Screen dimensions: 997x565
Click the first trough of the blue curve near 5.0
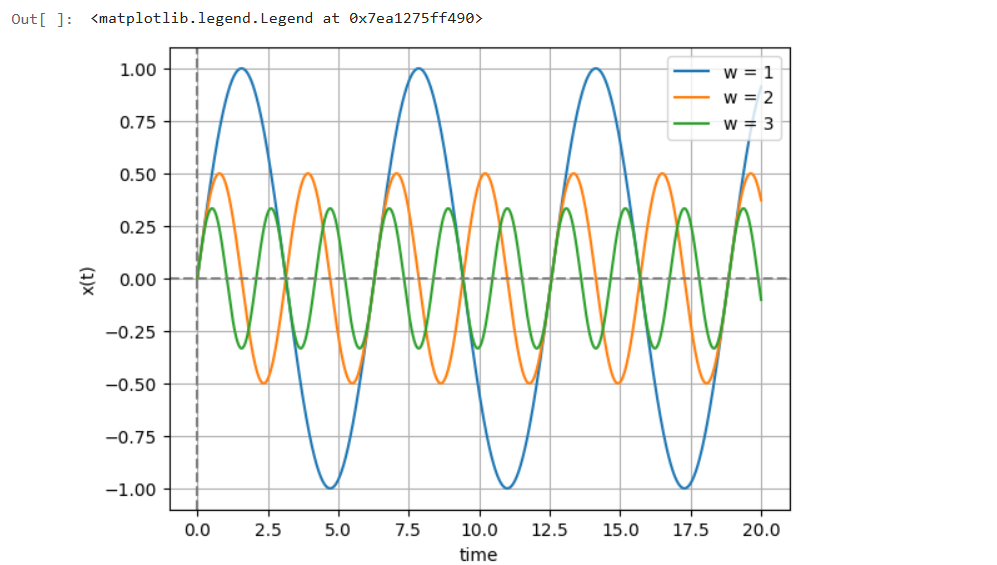(x=330, y=488)
